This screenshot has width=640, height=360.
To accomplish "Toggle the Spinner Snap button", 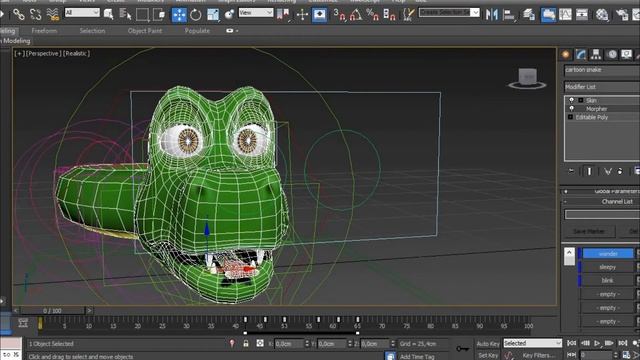I will click(x=389, y=15).
